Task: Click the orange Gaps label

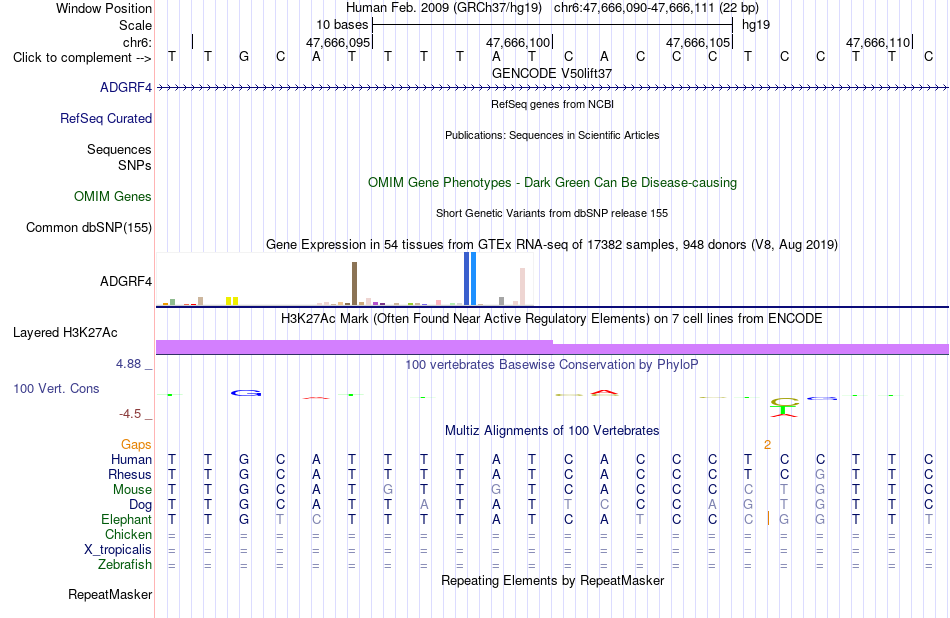Action: (x=136, y=445)
